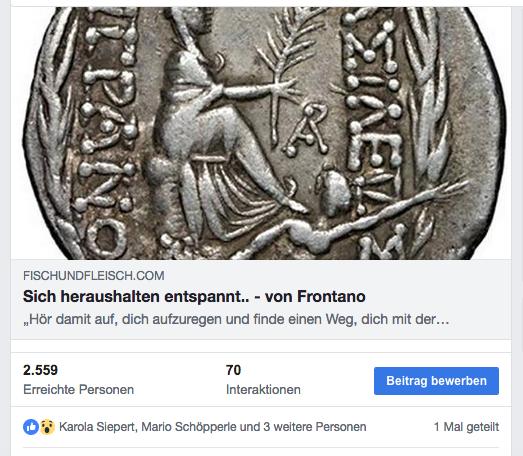Select the Erreichte Personen label
Image resolution: width=523 pixels, height=456 pixels.
point(78,389)
